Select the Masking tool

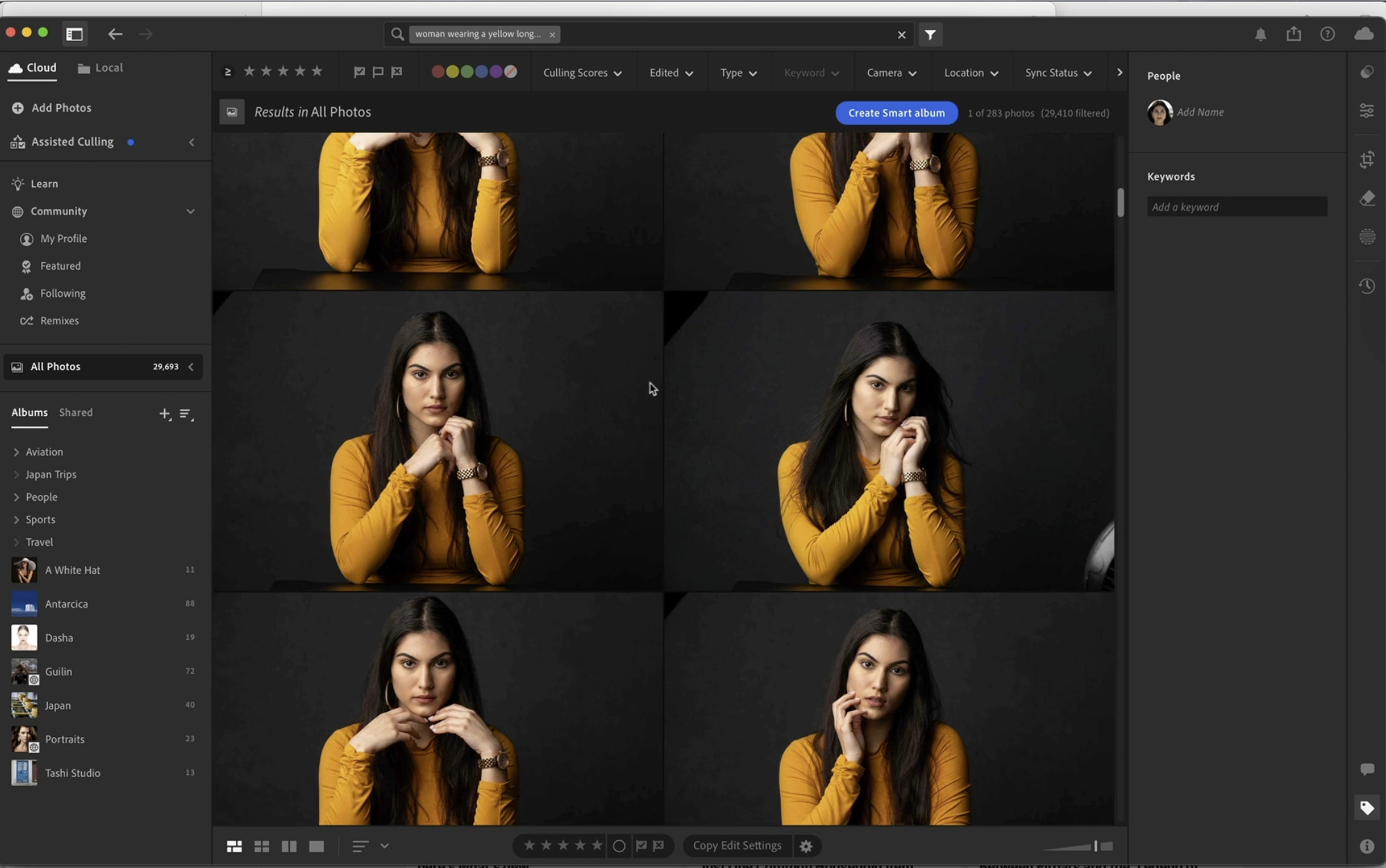point(1367,236)
